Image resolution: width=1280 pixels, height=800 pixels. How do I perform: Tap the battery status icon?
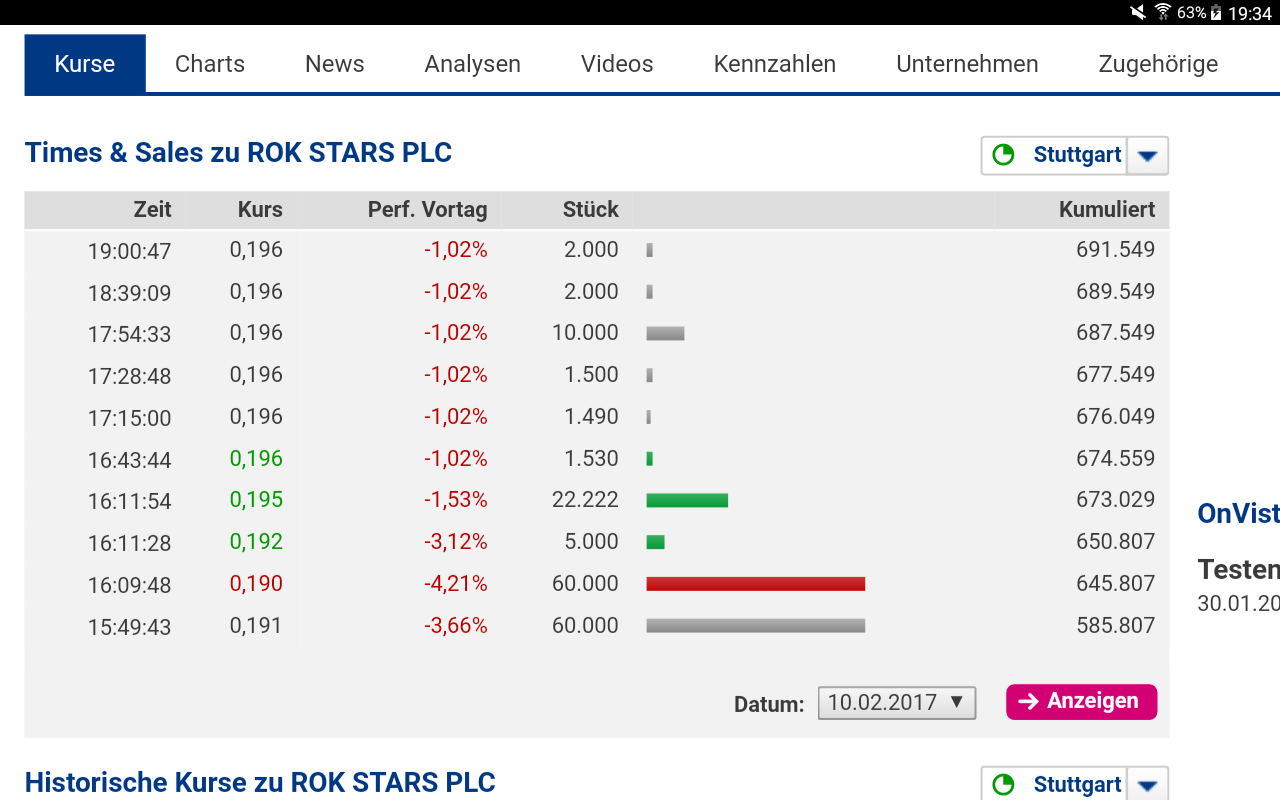pyautogui.click(x=1216, y=13)
